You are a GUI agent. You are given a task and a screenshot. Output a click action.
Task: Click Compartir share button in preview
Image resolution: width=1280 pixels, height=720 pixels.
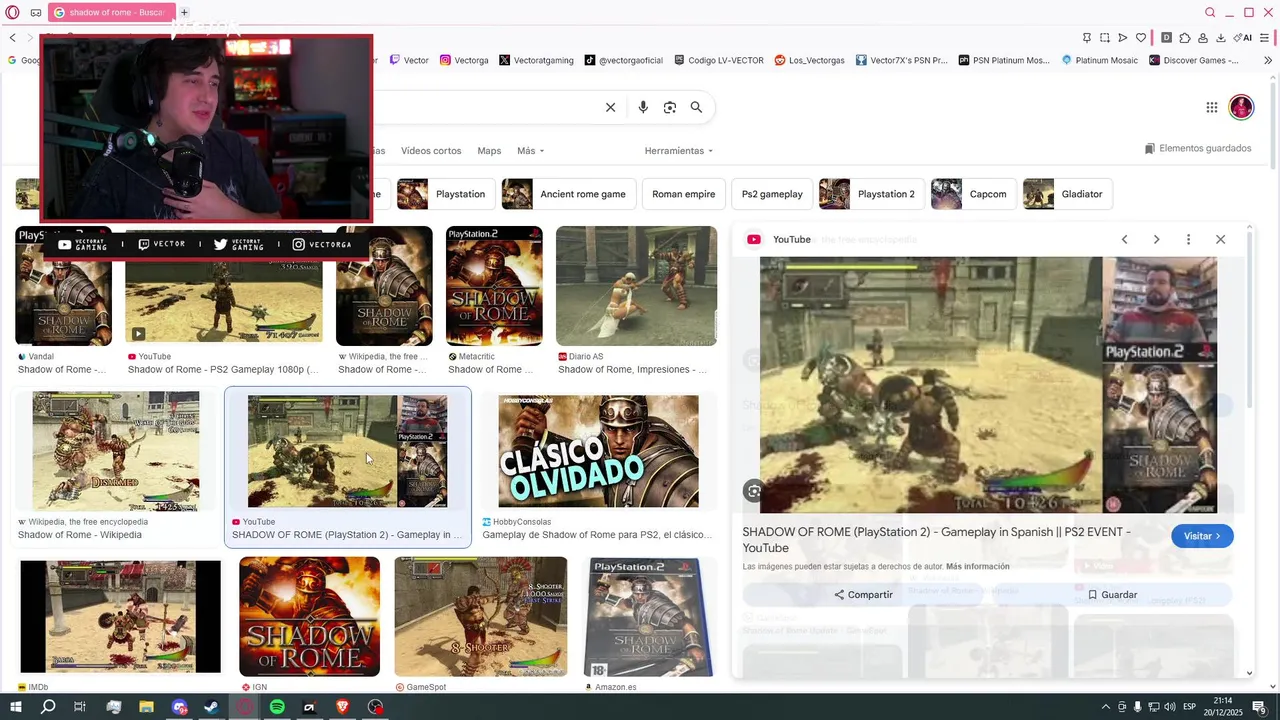pos(863,594)
